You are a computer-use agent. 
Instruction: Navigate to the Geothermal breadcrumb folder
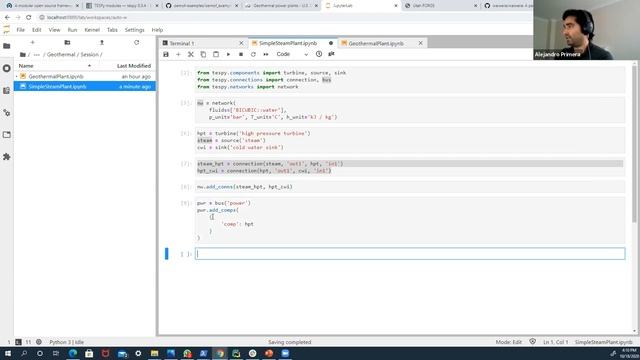pyautogui.click(x=61, y=54)
